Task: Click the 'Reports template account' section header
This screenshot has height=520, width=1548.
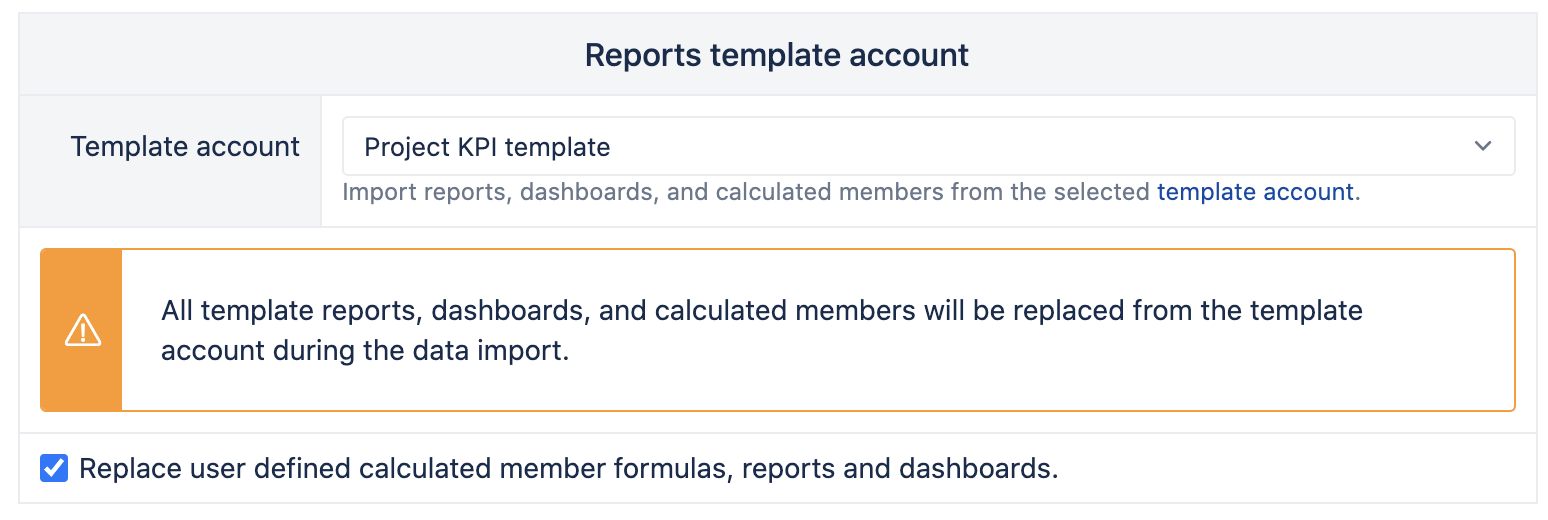Action: tap(777, 55)
